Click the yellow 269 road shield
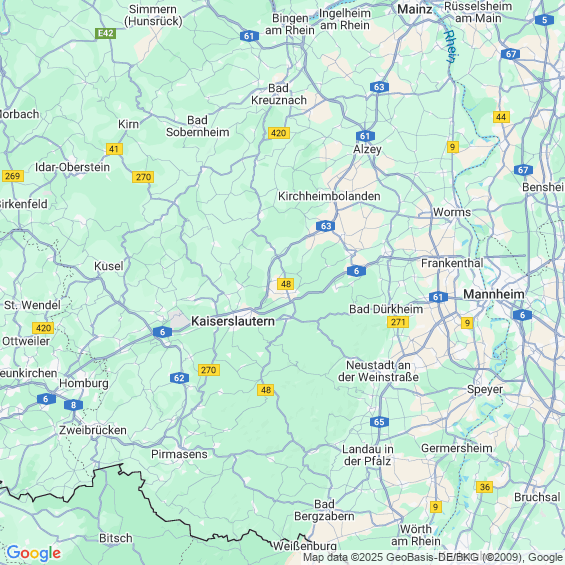The image size is (565, 565). coord(13,176)
